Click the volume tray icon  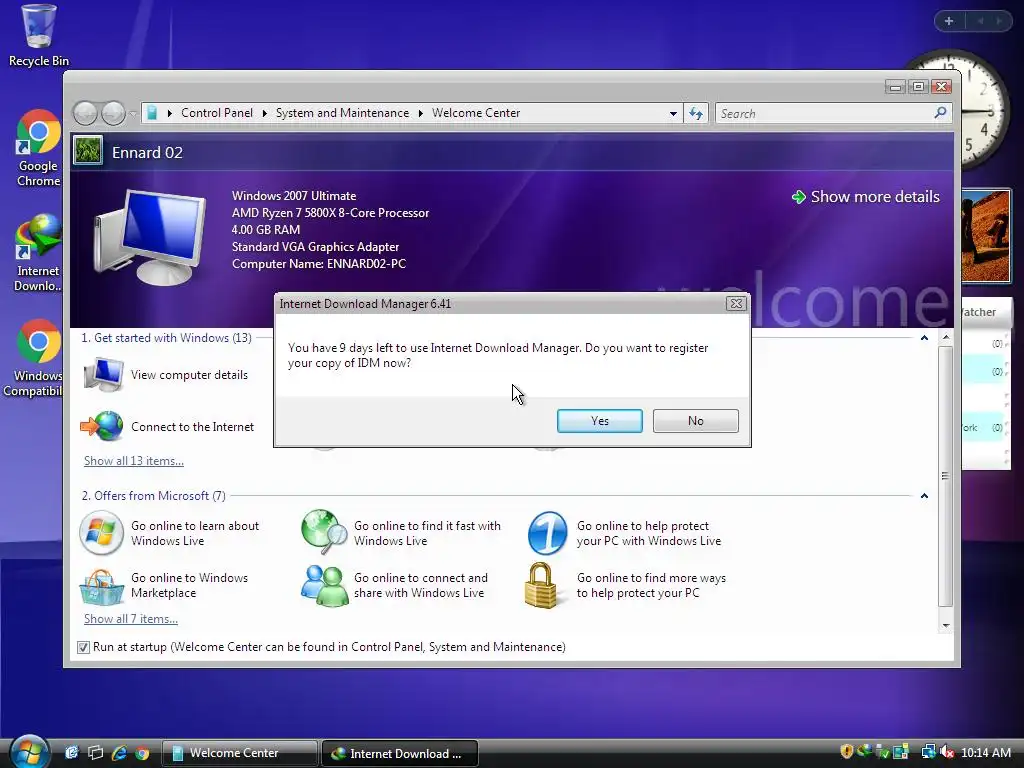(x=947, y=752)
